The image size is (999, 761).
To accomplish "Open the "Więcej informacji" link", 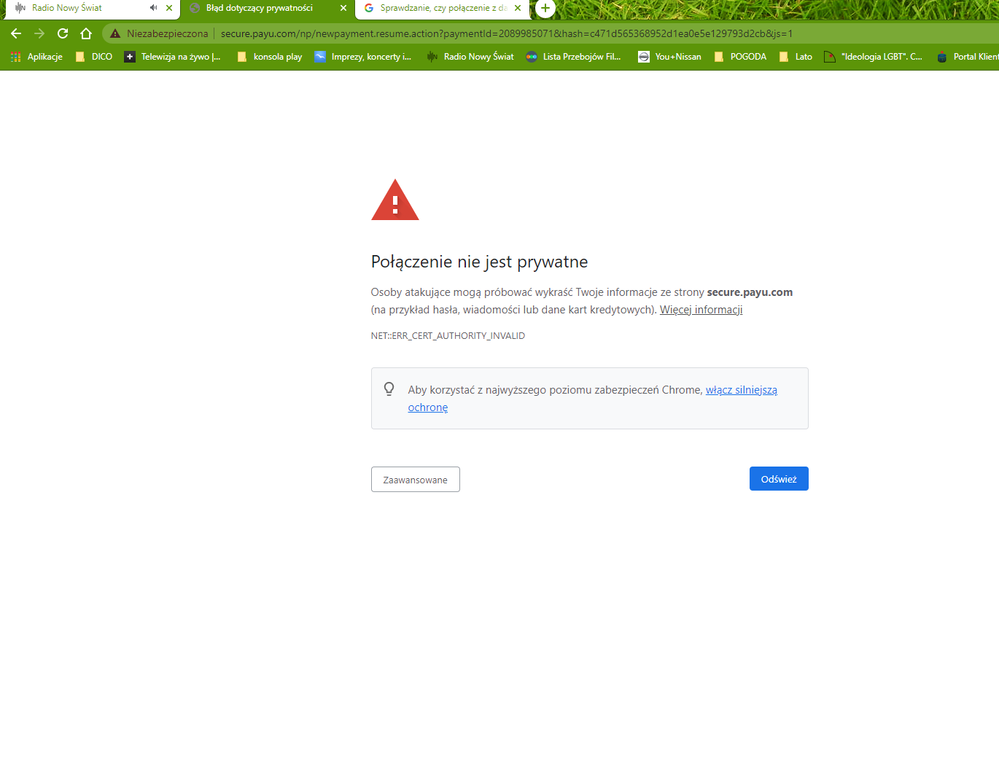I will click(x=700, y=309).
